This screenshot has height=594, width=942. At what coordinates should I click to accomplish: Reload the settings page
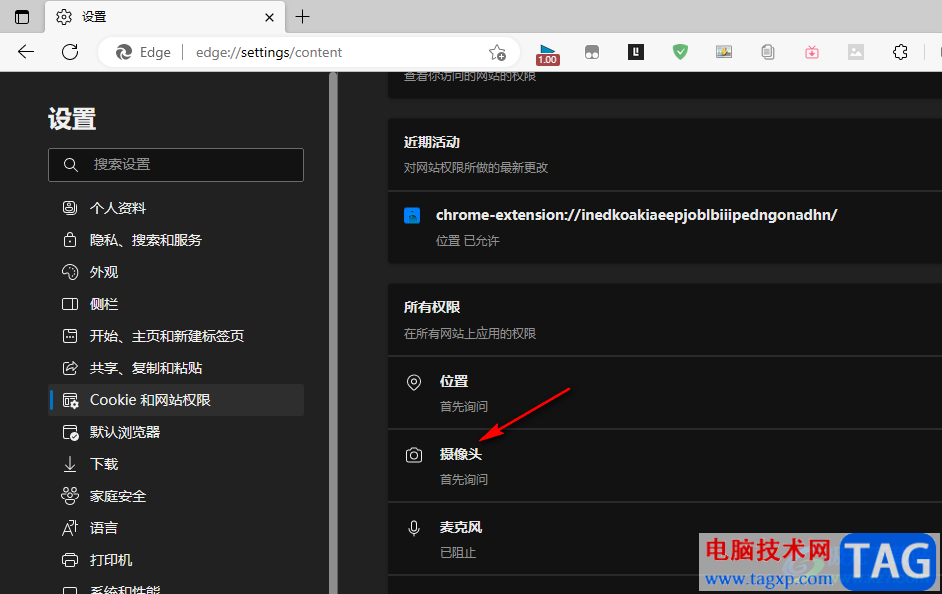coord(70,52)
